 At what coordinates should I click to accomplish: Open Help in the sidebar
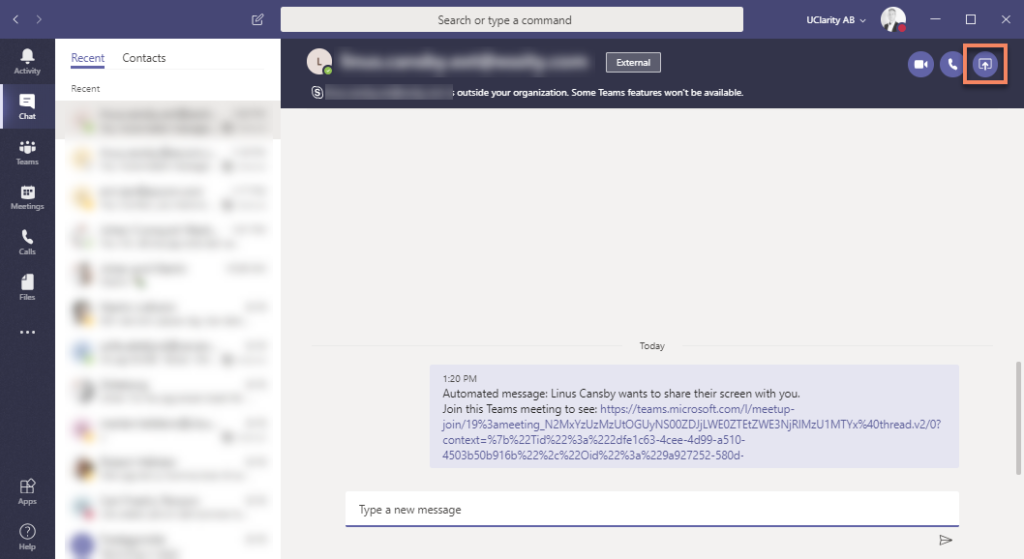(x=27, y=537)
